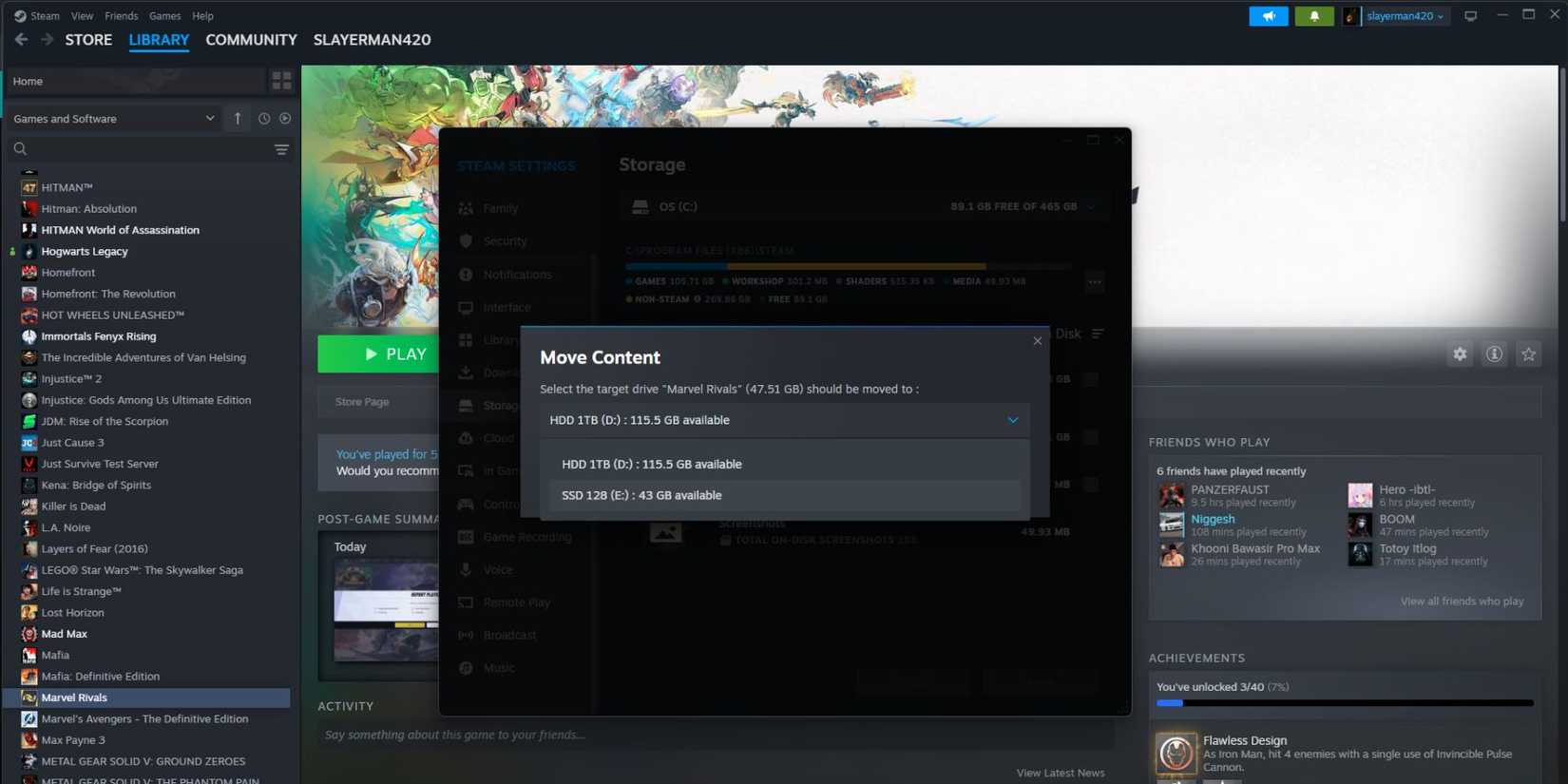Click the sort ascending arrow icon
This screenshot has height=784, width=1568.
(x=238, y=119)
